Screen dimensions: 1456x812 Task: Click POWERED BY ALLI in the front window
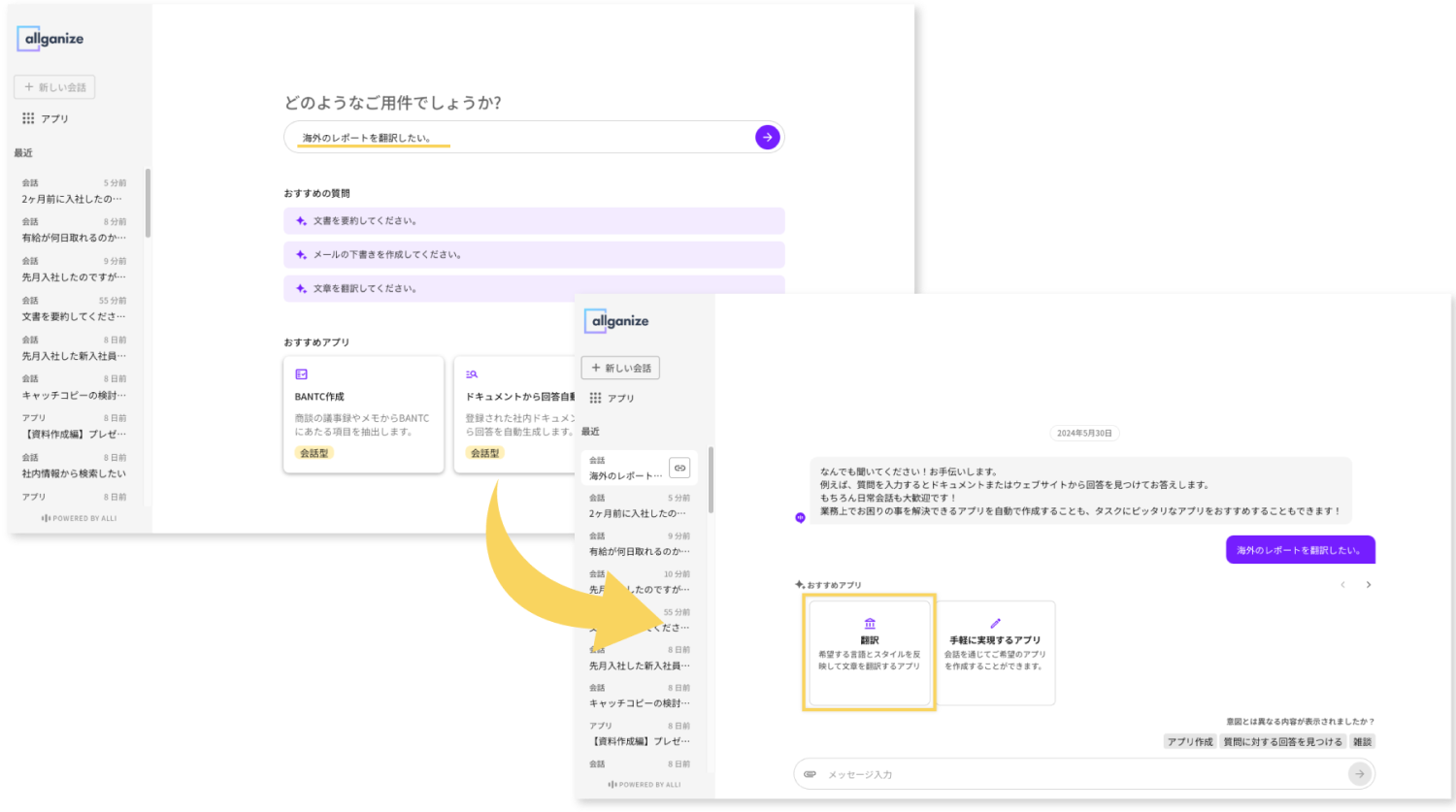(645, 785)
